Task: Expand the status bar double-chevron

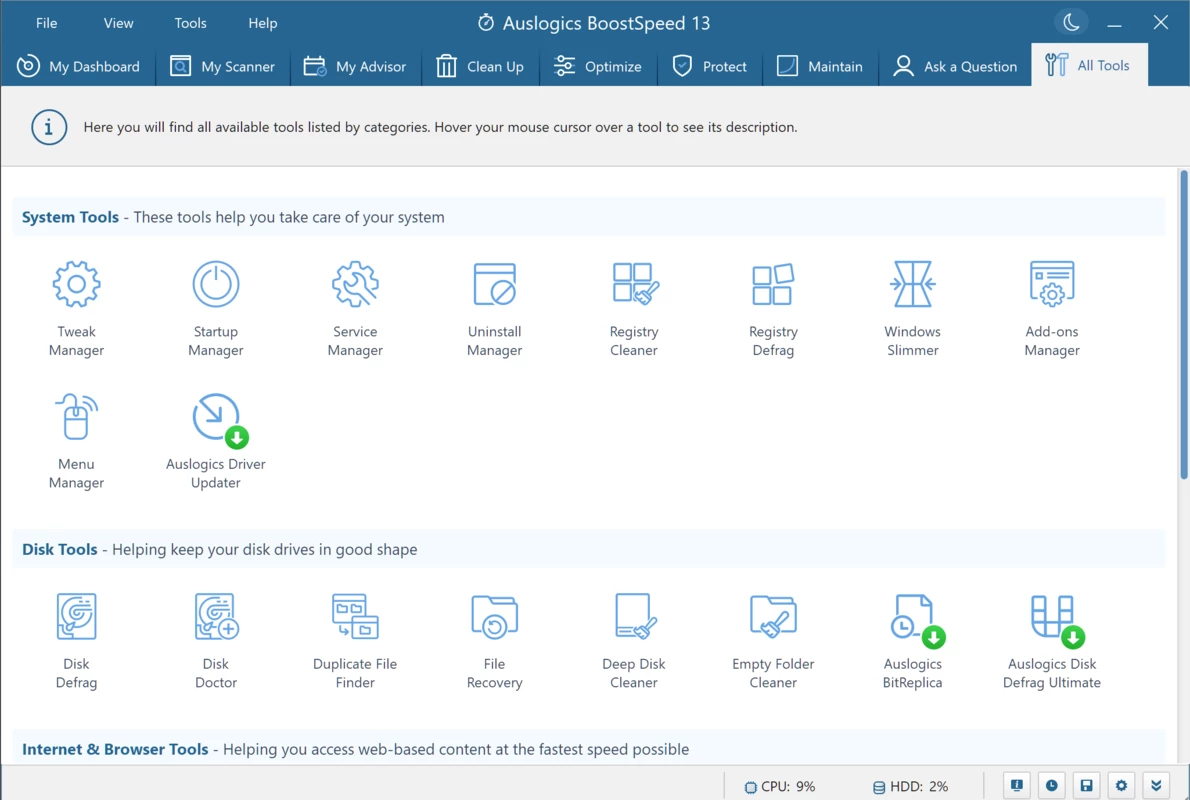Action: tap(1157, 786)
